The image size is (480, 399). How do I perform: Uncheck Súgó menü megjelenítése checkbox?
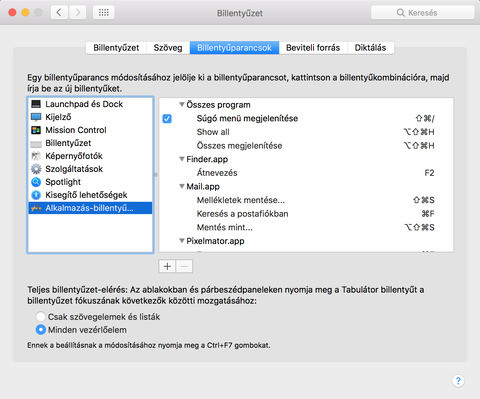coord(167,118)
